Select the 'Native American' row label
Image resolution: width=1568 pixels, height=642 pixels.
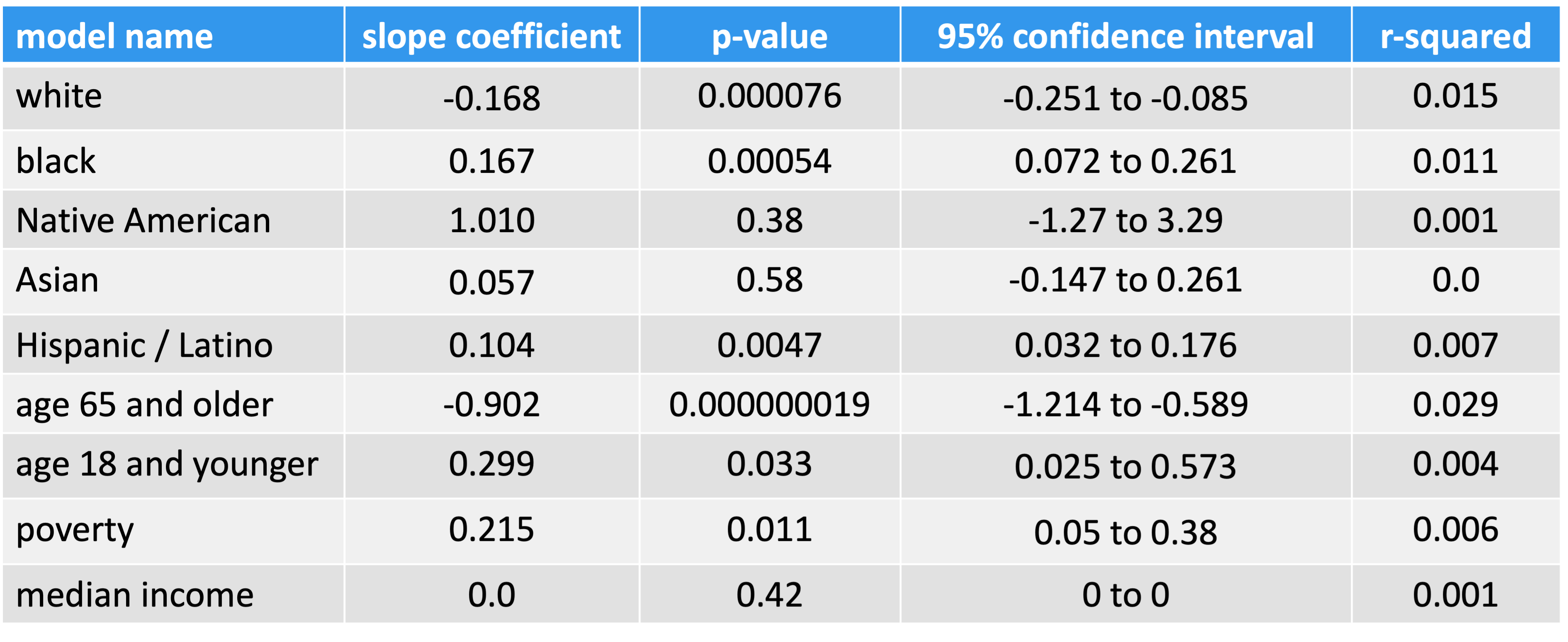[143, 220]
